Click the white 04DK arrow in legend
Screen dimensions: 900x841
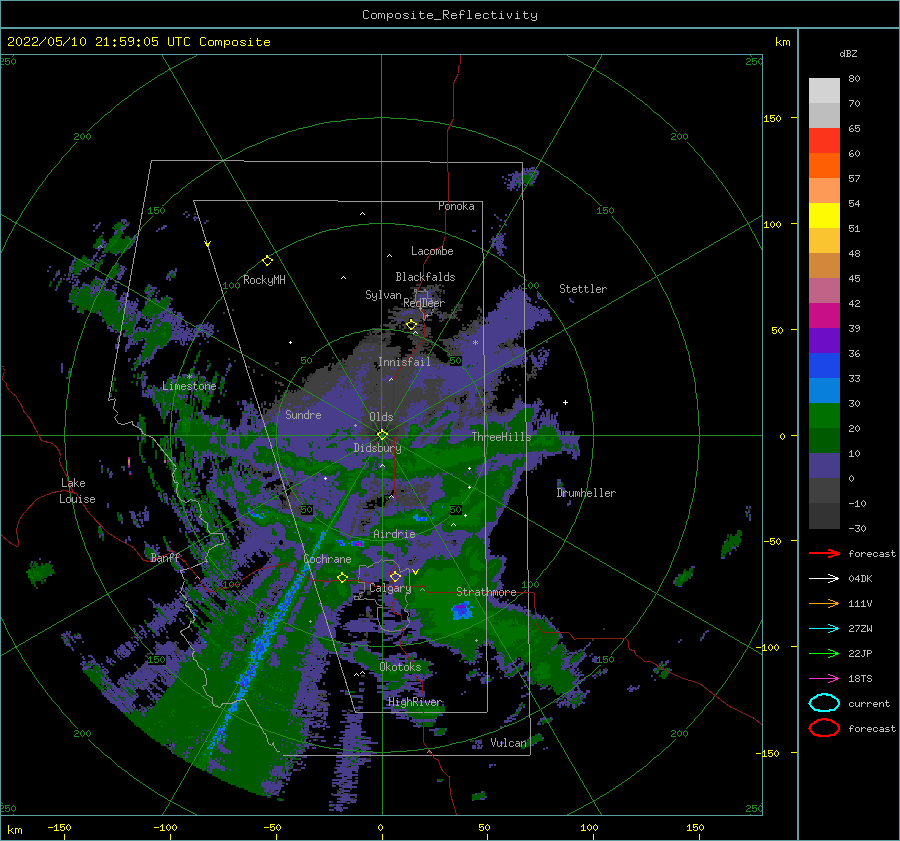pos(824,579)
